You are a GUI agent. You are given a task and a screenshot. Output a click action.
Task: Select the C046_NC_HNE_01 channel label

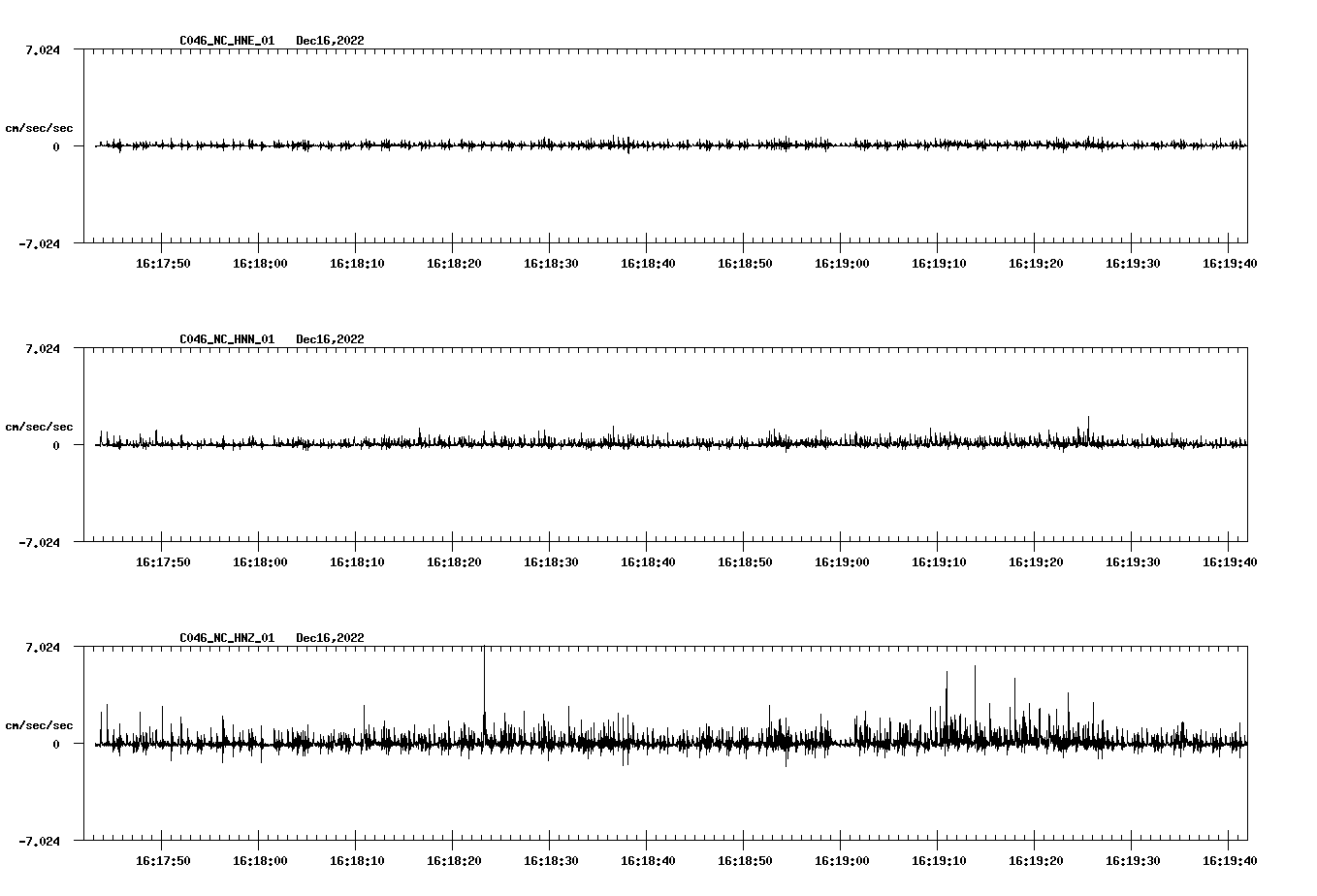[225, 41]
